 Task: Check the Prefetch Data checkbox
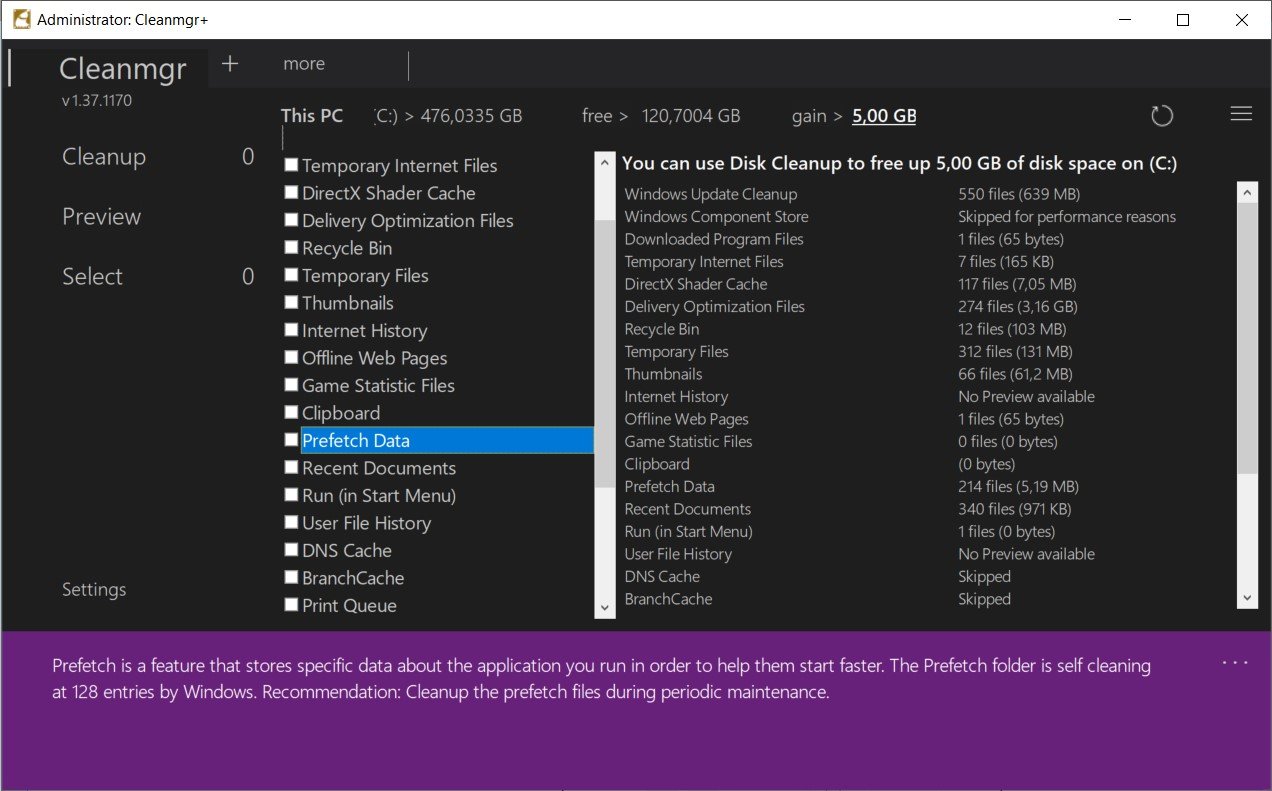[291, 440]
